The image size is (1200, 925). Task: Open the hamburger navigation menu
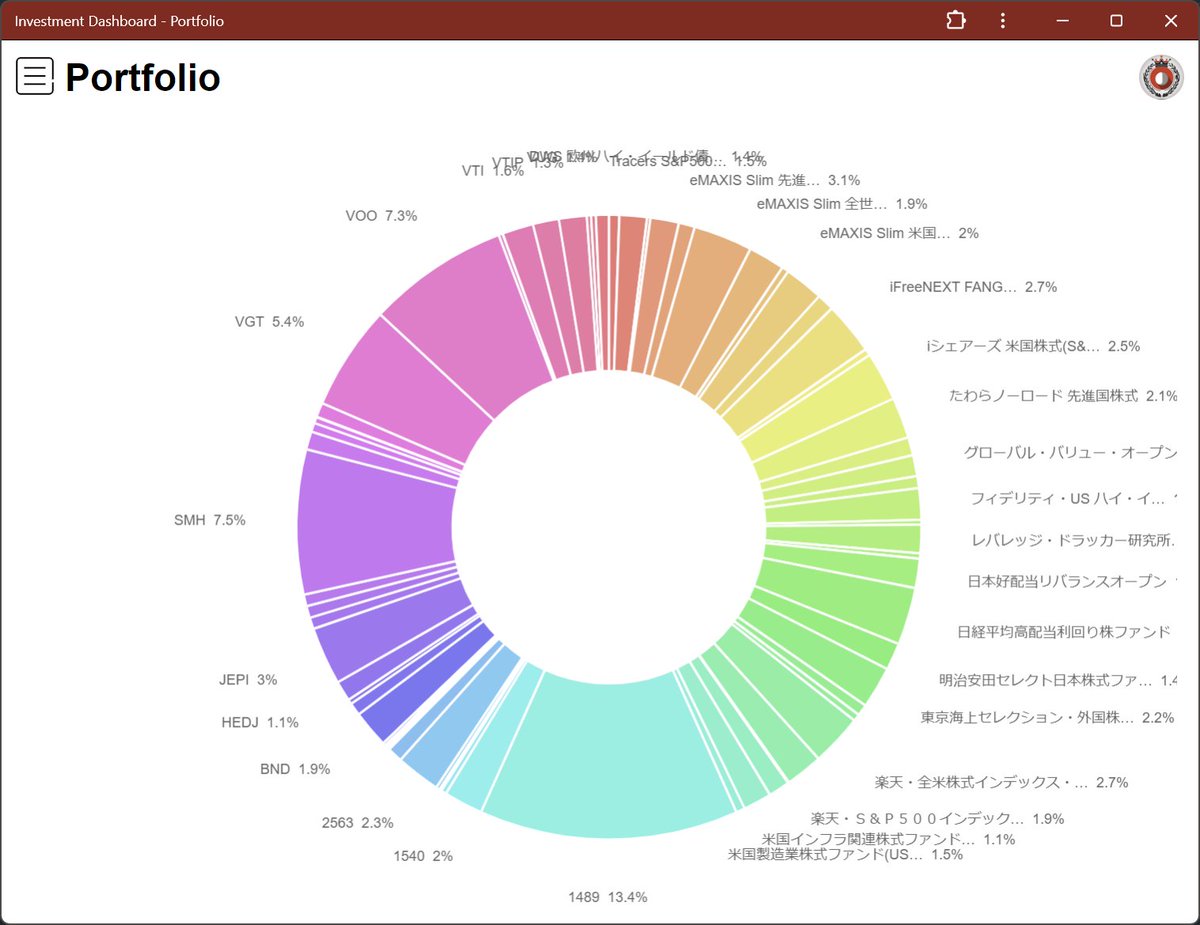tap(35, 76)
